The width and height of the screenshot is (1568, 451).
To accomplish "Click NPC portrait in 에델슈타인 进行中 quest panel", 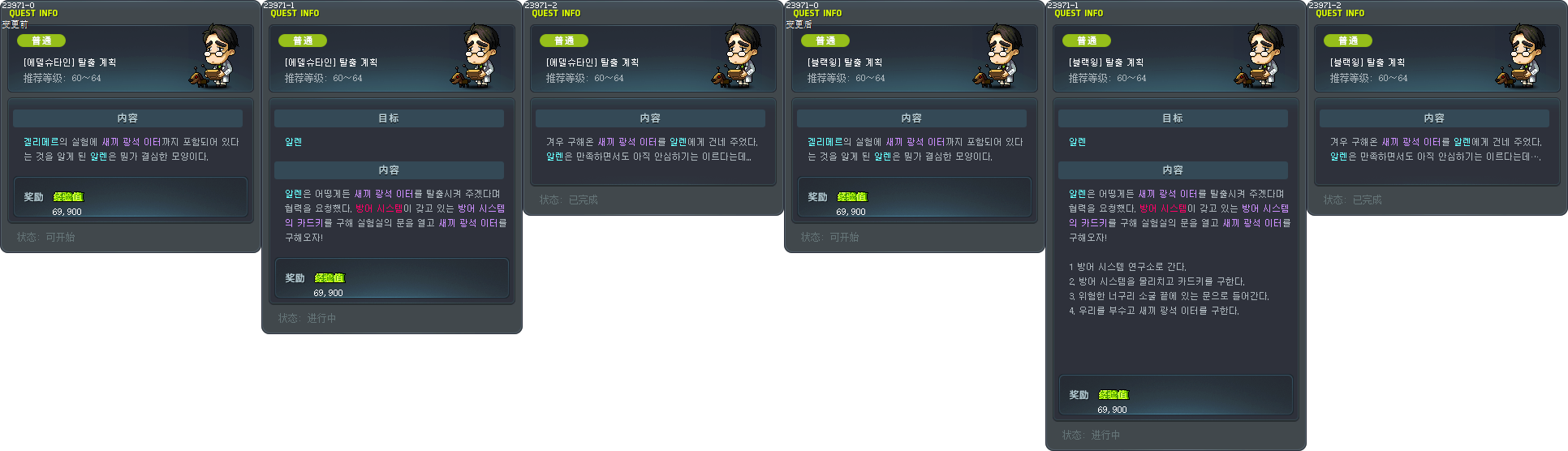I will click(477, 55).
